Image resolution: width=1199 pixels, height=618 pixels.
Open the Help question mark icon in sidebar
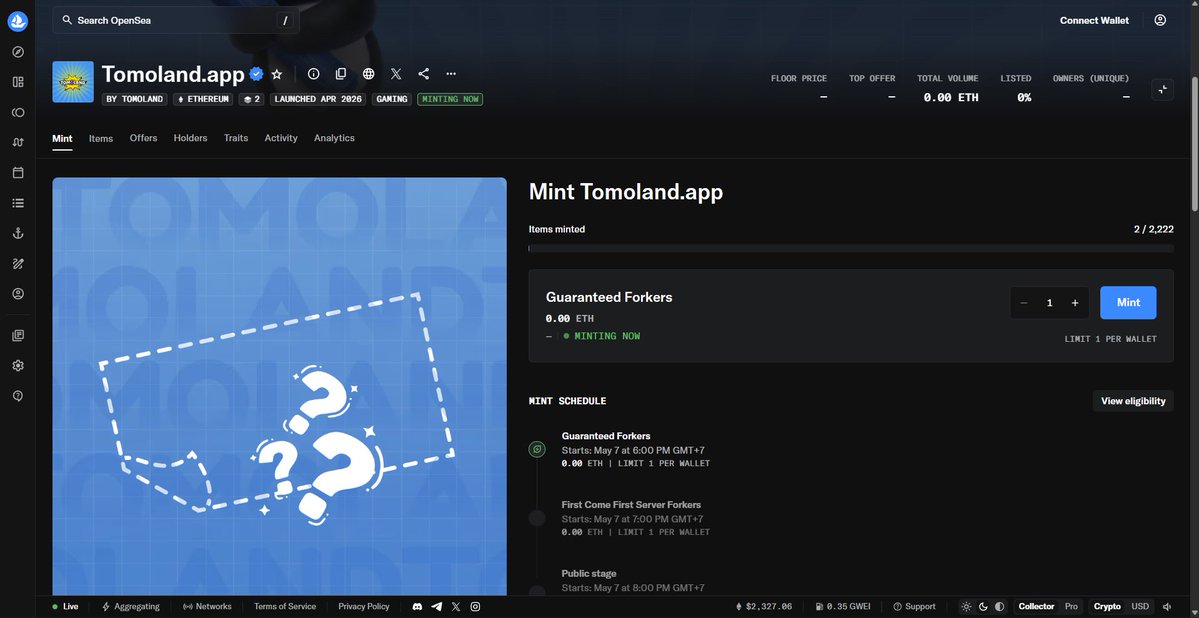tap(18, 395)
